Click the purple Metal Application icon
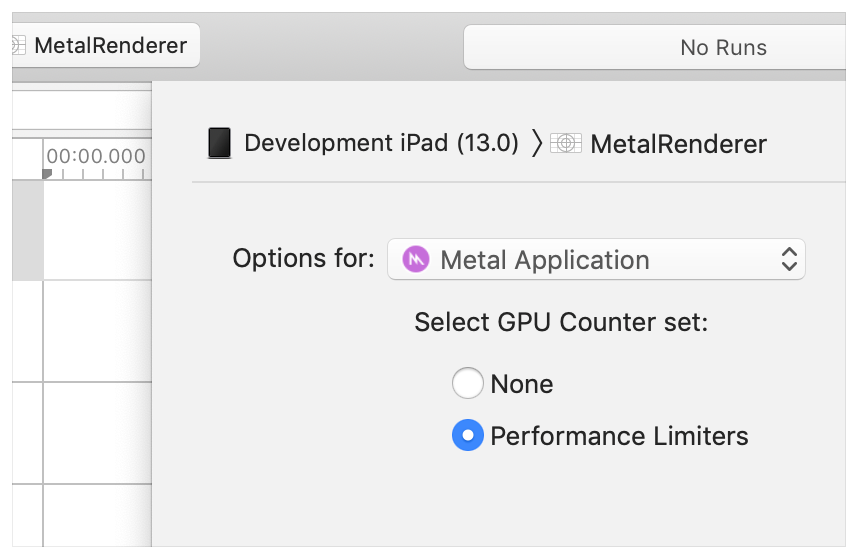Image resolution: width=858 pixels, height=559 pixels. click(415, 260)
